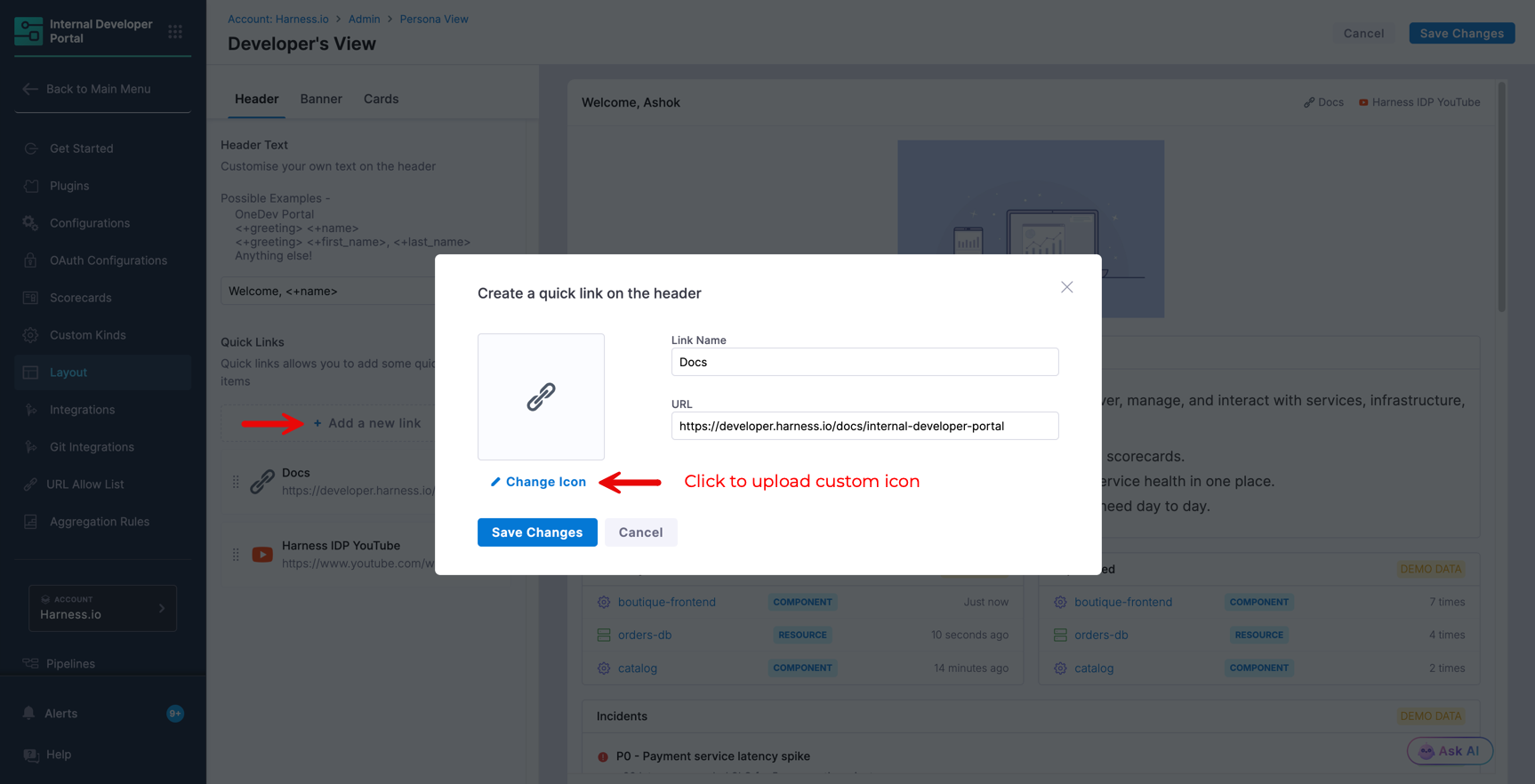Click the Change Icon pencil link
1535x784 pixels.
tap(538, 482)
